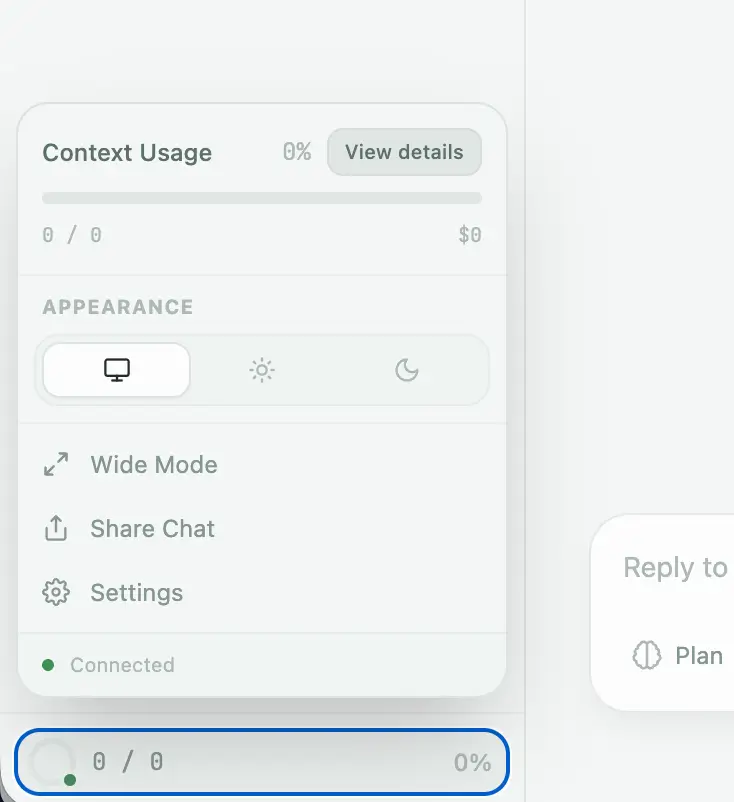The image size is (734, 802).
Task: Click the 0 / 0 counter in bottom bar
Action: pyautogui.click(x=128, y=762)
